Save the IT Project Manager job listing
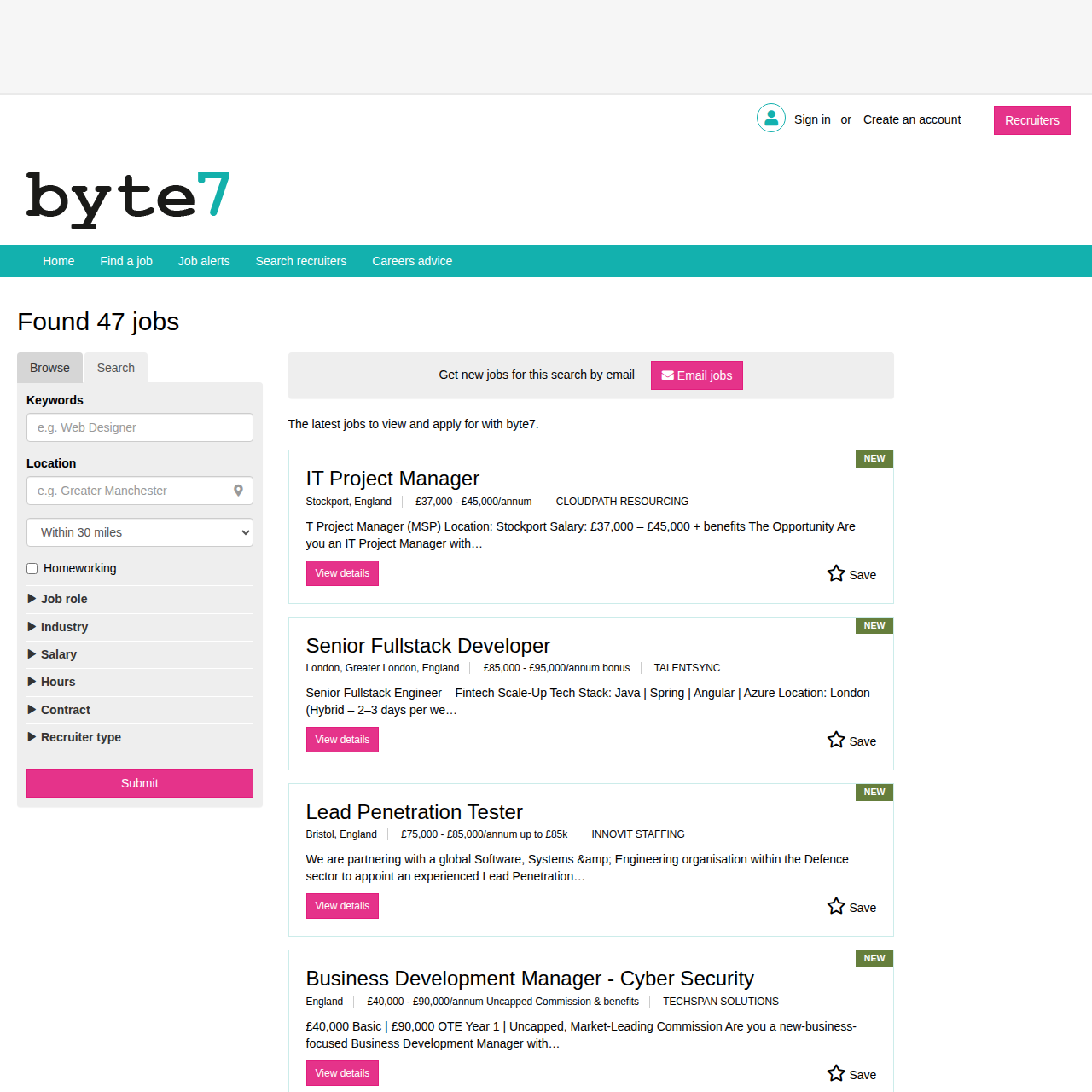The width and height of the screenshot is (1092, 1092). (x=851, y=574)
